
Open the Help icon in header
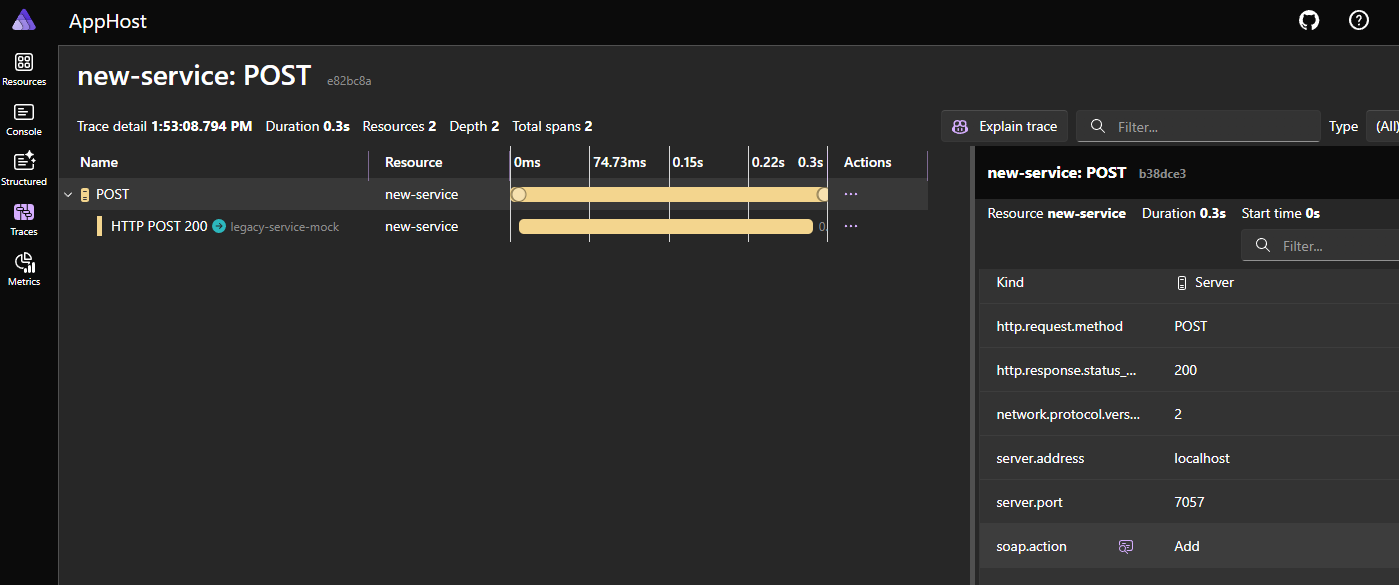tap(1358, 20)
